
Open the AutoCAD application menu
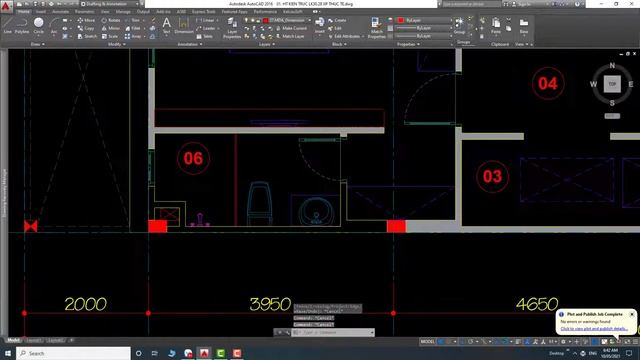(x=6, y=7)
